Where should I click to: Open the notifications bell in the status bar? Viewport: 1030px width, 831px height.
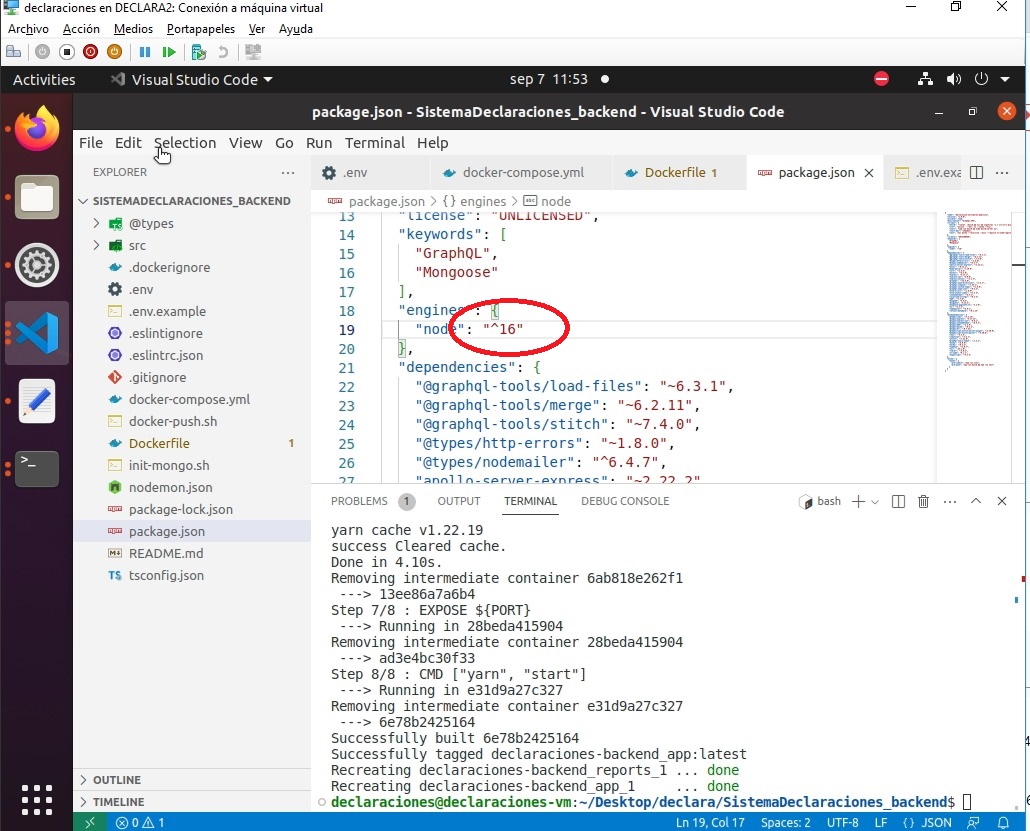[1002, 822]
